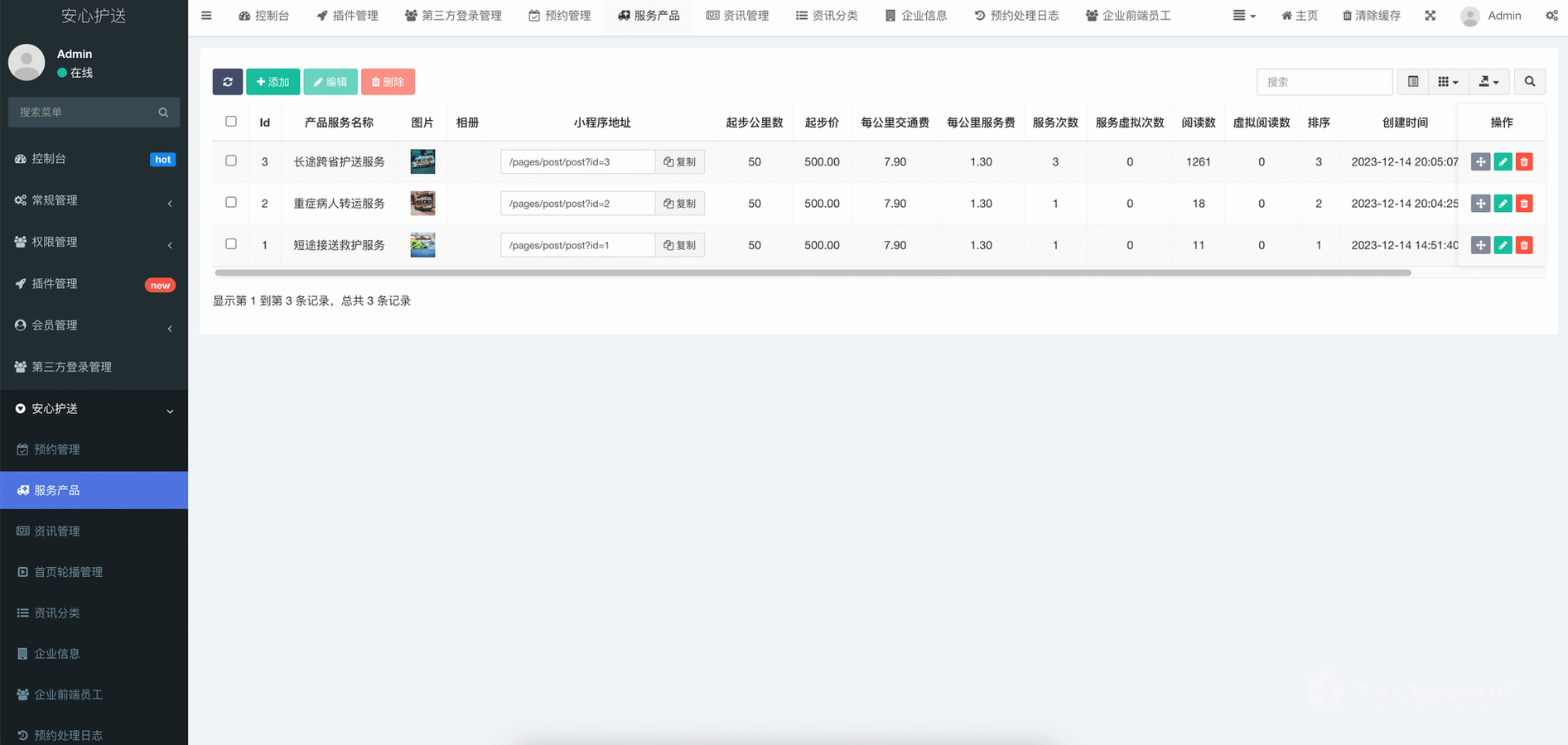The height and width of the screenshot is (745, 1568).
Task: Select checkbox for 长途跨省护送服务 row
Action: click(x=231, y=161)
